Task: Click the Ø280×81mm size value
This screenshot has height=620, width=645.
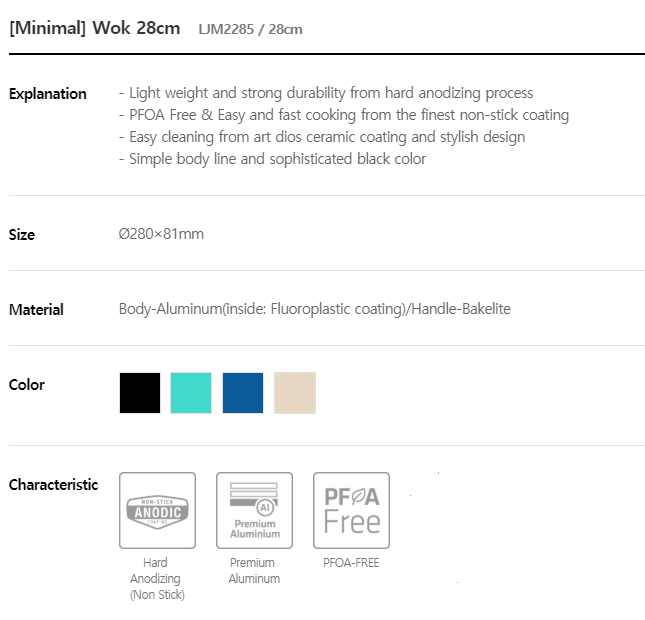Action: [x=161, y=234]
